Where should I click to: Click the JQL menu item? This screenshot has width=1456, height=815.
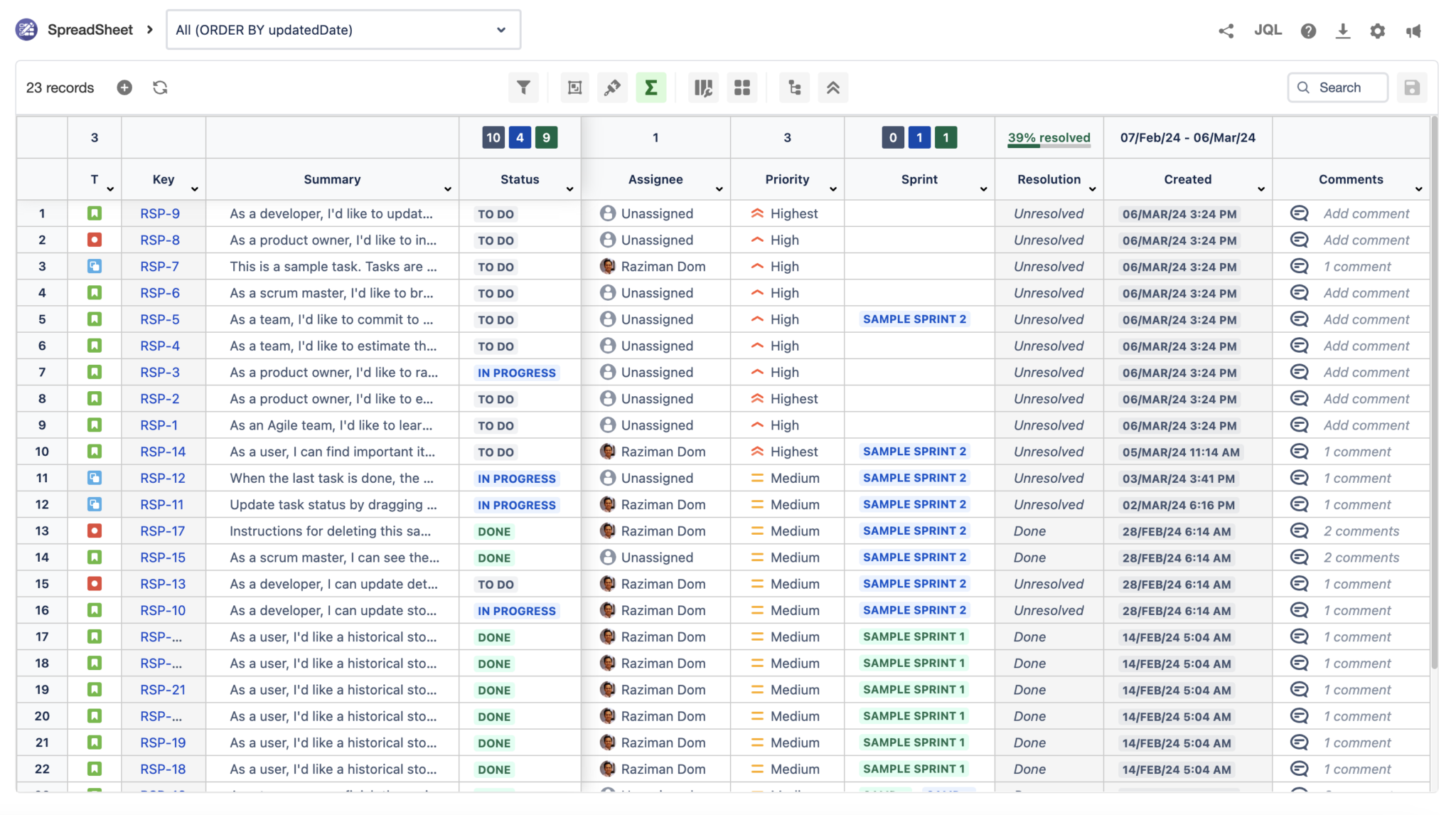tap(1268, 30)
